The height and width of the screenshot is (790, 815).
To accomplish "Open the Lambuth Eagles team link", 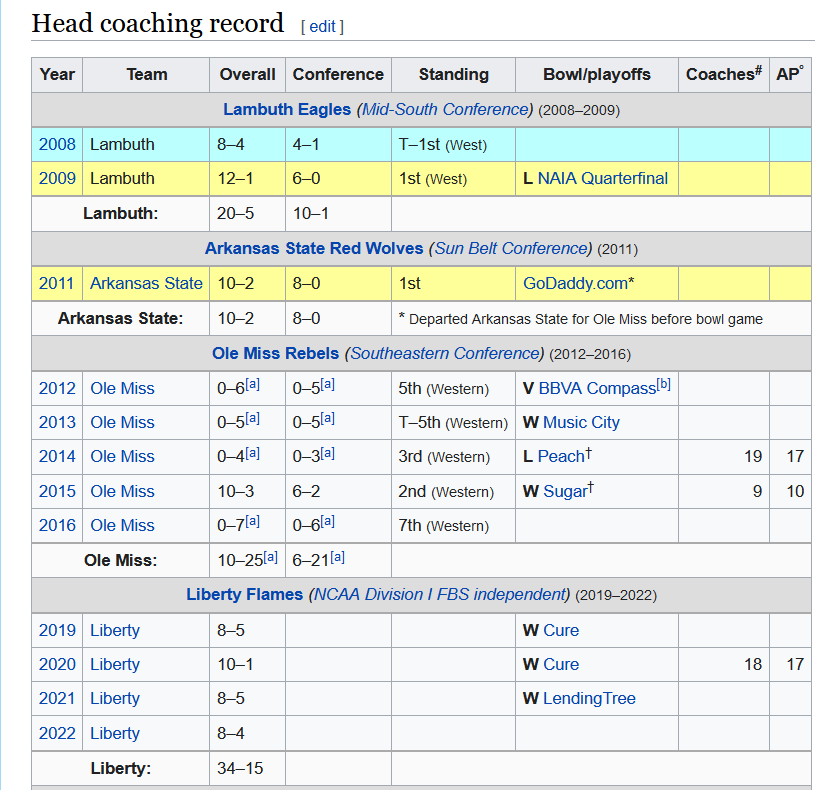I will (287, 109).
